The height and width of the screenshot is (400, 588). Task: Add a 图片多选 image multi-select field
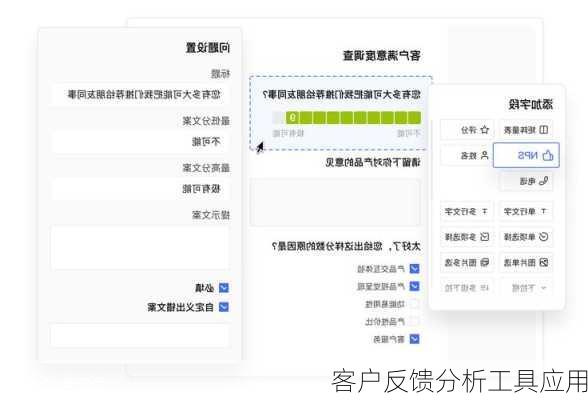click(x=466, y=262)
